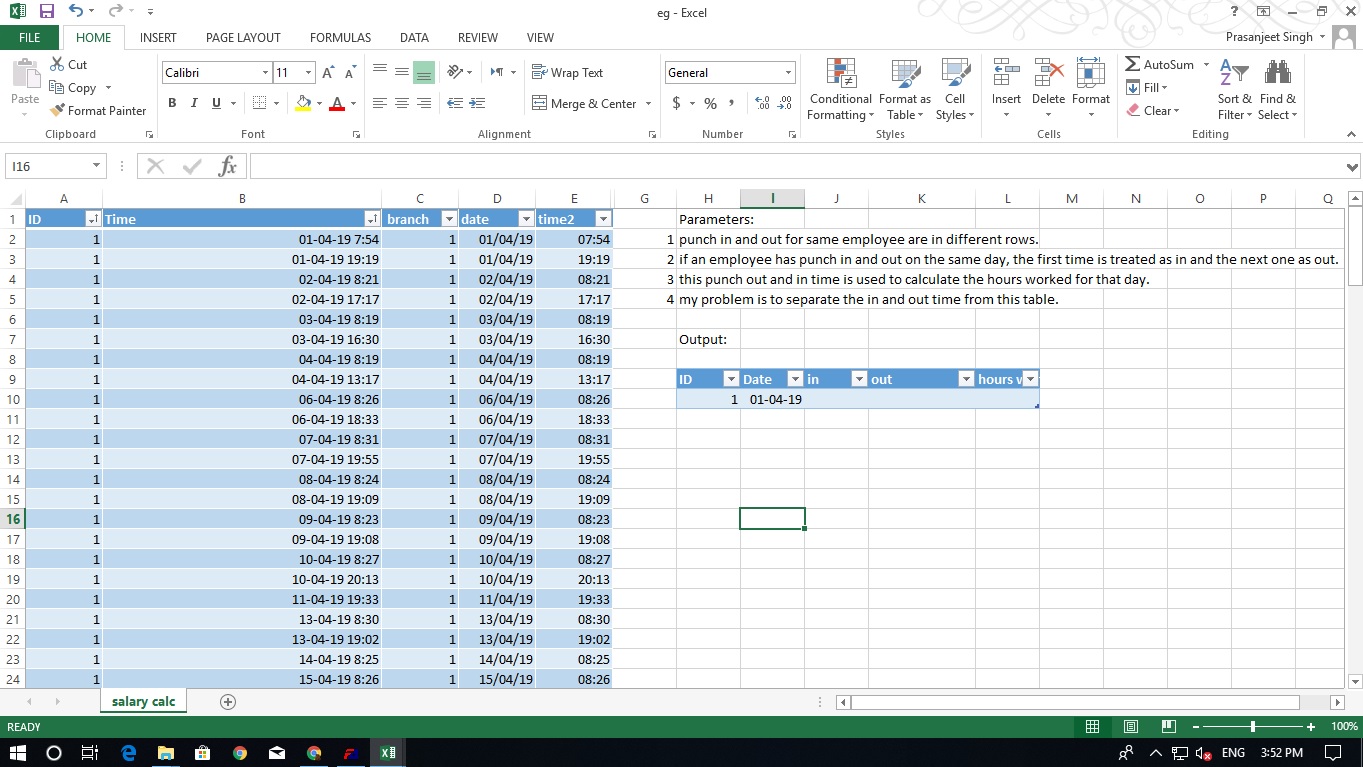Click Zoom In on the status bar
This screenshot has width=1363, height=767.
coord(1310,726)
